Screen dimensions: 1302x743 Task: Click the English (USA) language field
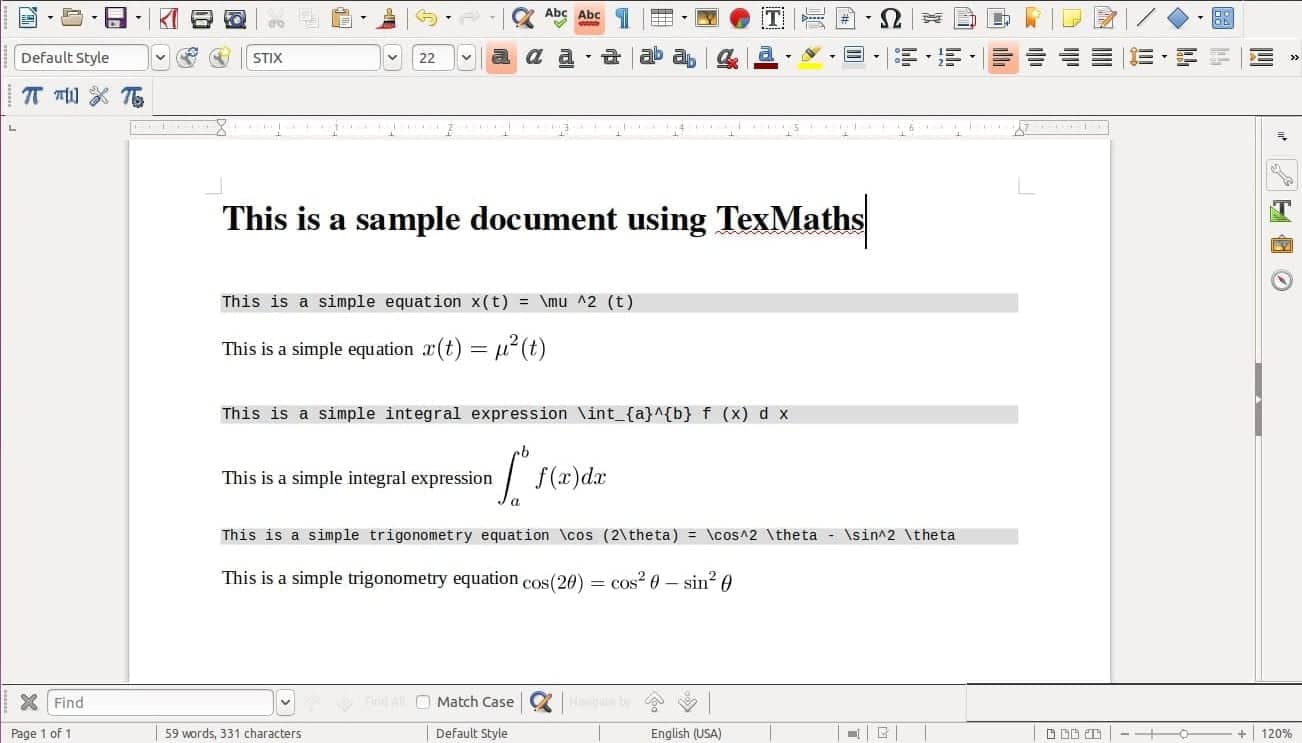pos(685,733)
